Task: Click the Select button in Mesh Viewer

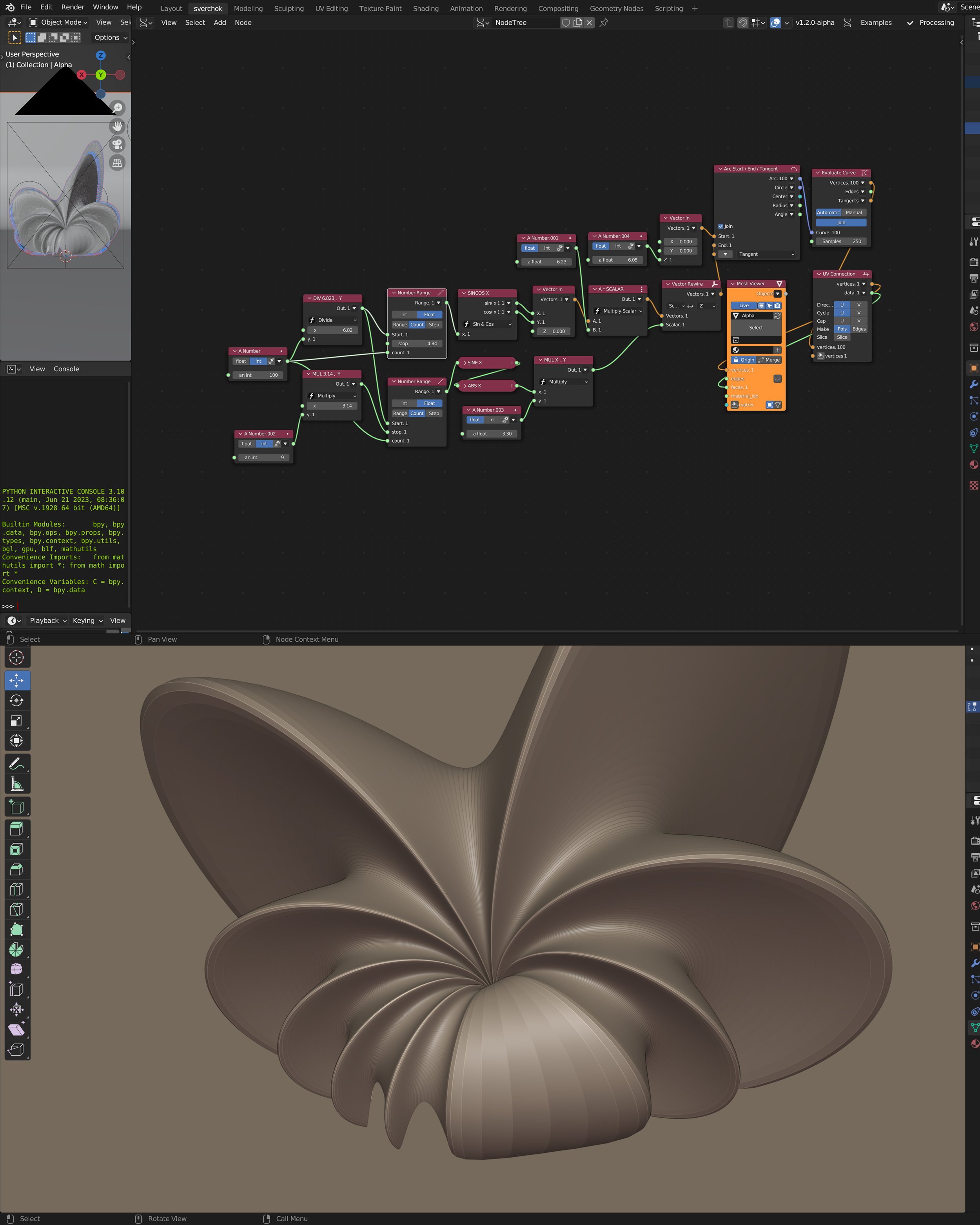Action: pyautogui.click(x=756, y=328)
